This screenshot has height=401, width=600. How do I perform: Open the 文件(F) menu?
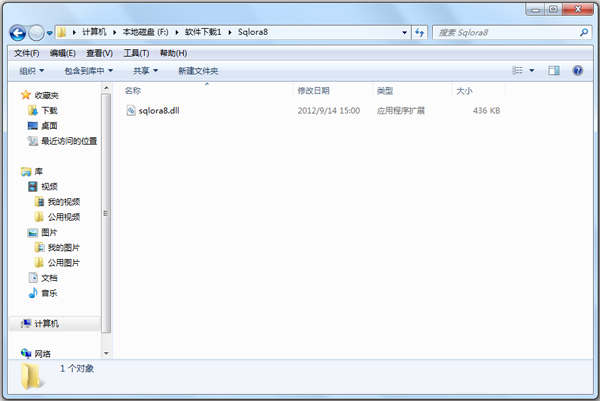[26, 53]
